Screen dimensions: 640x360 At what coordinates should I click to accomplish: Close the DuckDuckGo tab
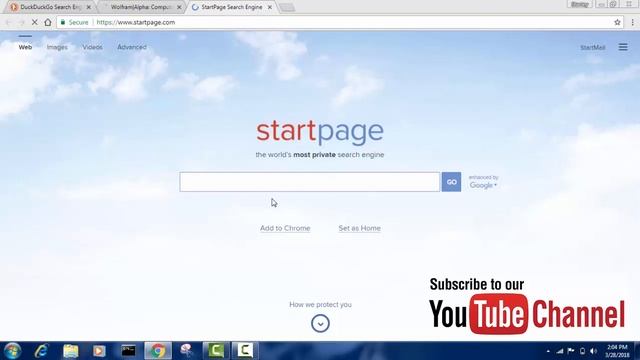[89, 7]
